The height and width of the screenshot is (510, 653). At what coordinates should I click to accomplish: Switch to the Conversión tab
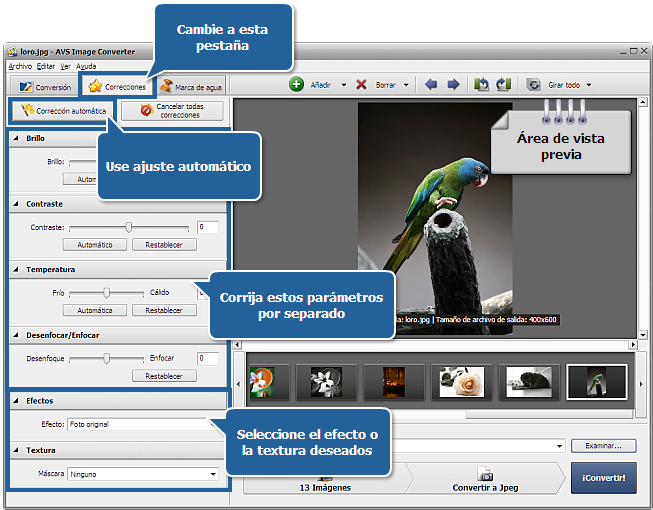coord(44,87)
